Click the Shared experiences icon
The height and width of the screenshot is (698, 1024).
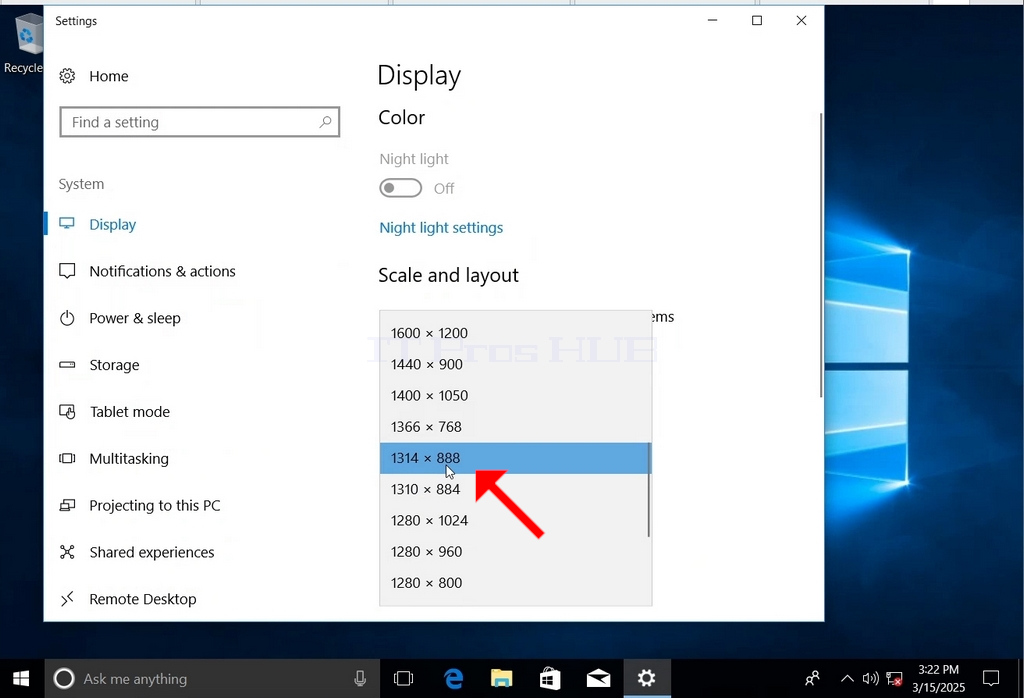coord(67,552)
